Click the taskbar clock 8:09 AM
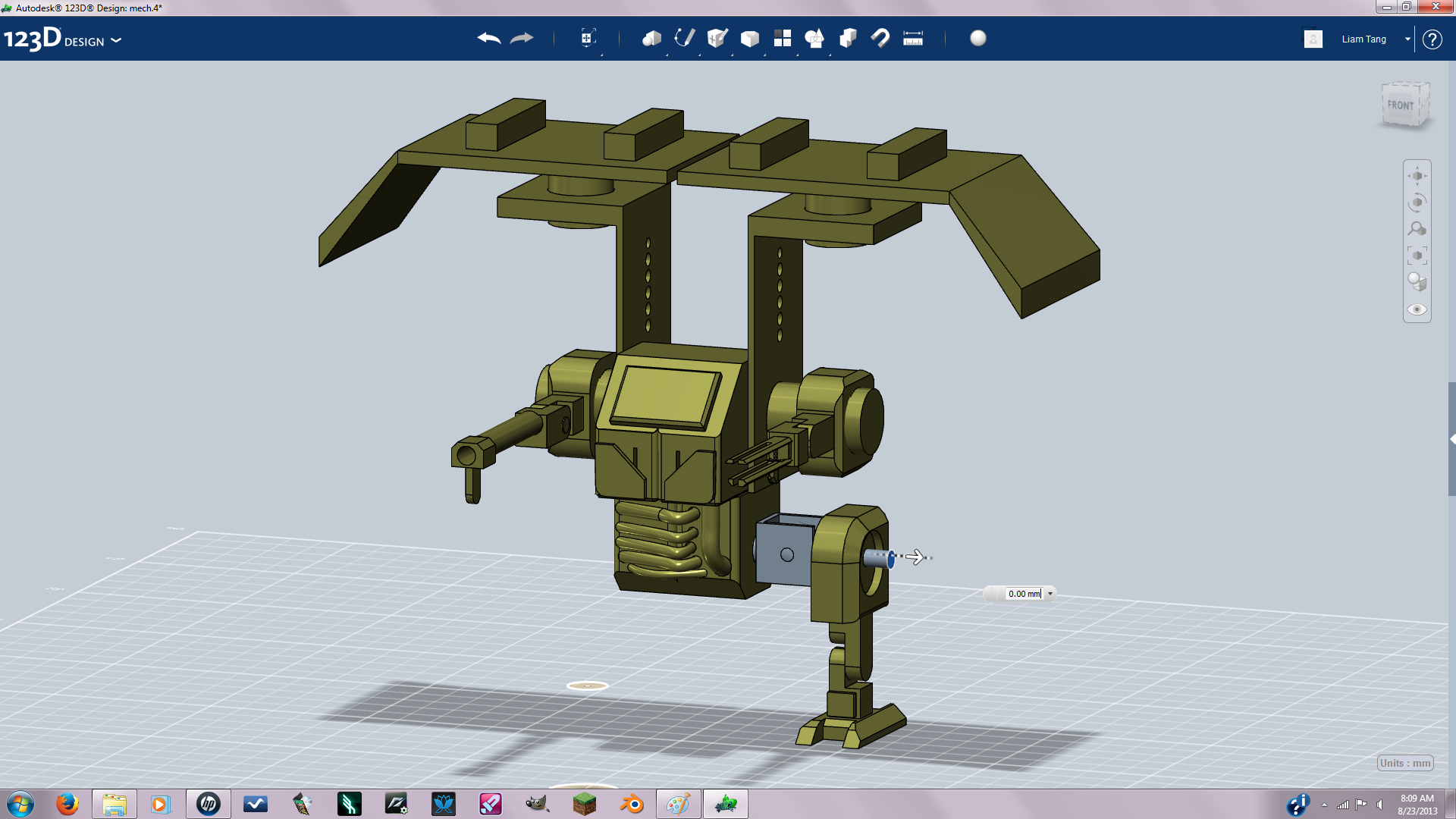The image size is (1456, 819). [x=1417, y=799]
